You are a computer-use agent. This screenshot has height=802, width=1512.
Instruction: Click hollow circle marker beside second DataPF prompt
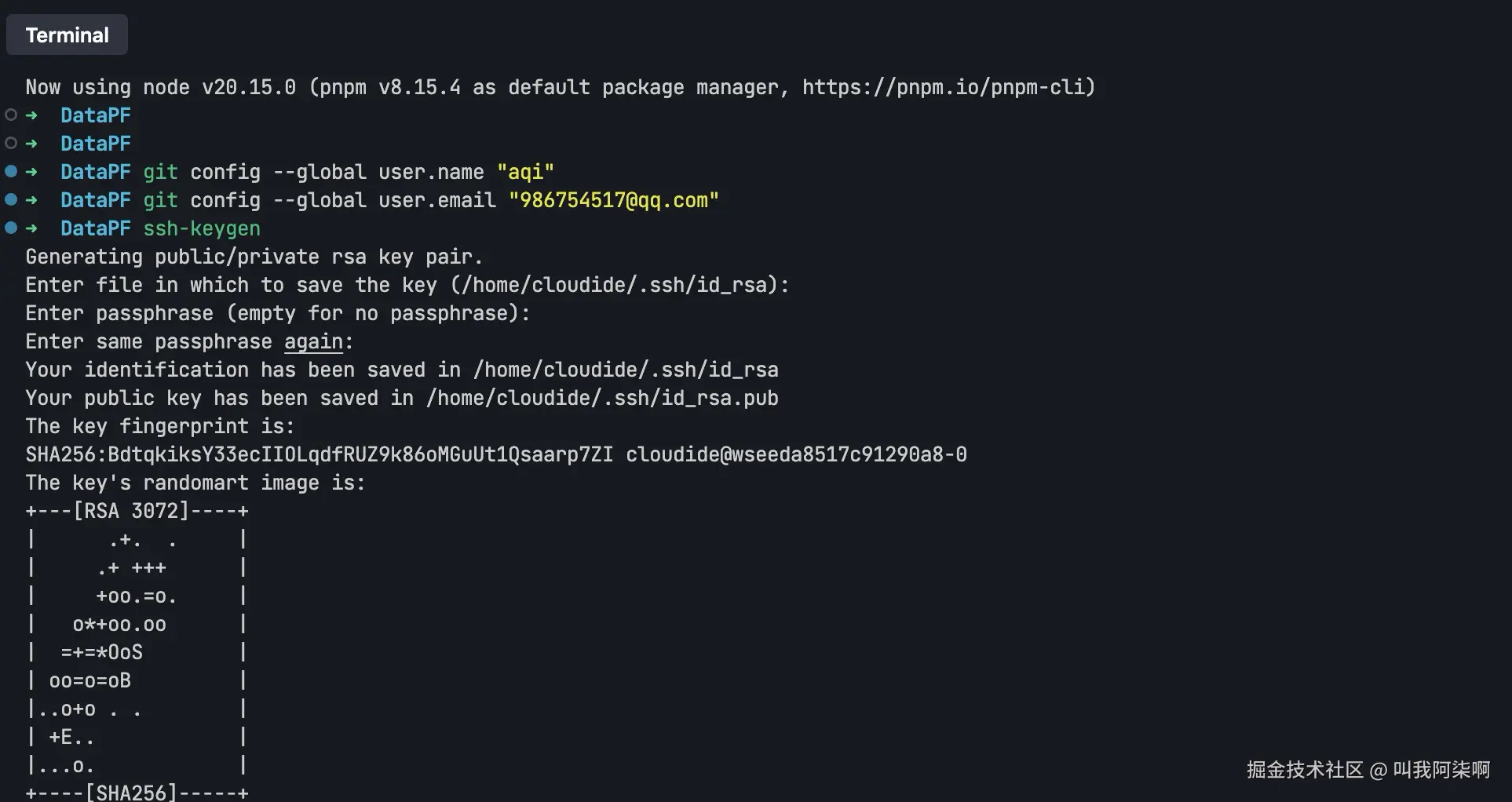pos(11,144)
